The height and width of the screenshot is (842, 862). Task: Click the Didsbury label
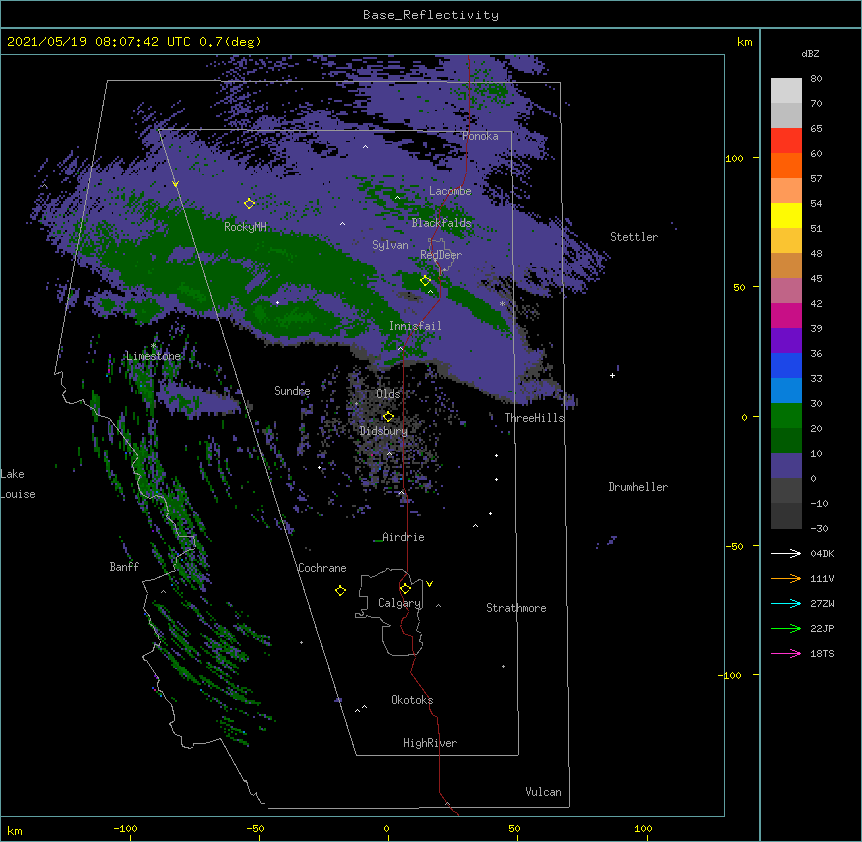tap(384, 431)
